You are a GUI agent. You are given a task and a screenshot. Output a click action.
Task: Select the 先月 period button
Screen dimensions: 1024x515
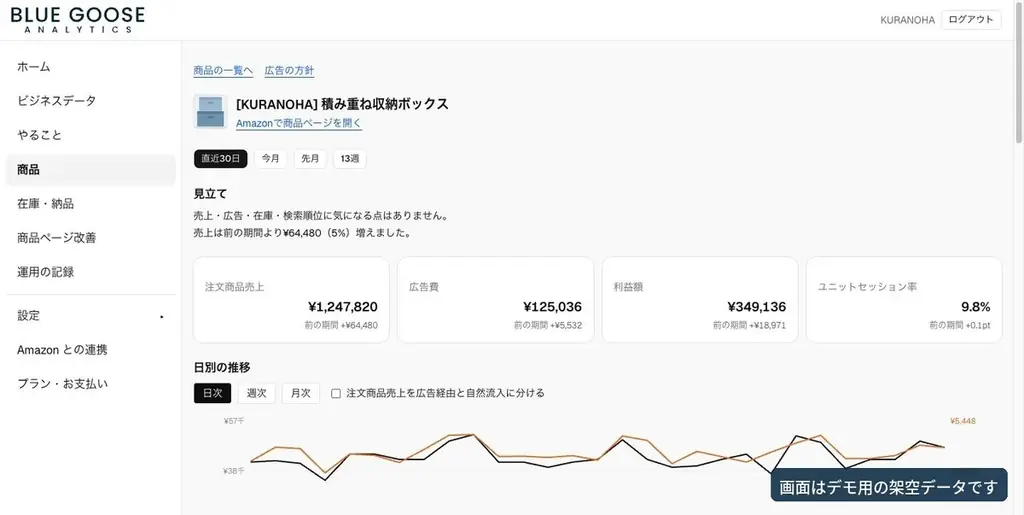click(x=310, y=159)
